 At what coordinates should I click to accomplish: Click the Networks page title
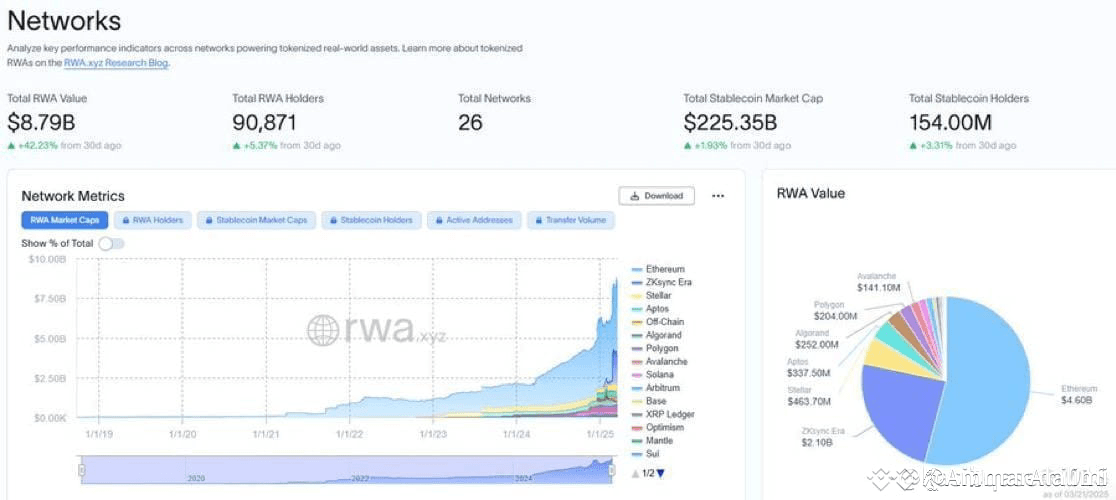(x=64, y=21)
